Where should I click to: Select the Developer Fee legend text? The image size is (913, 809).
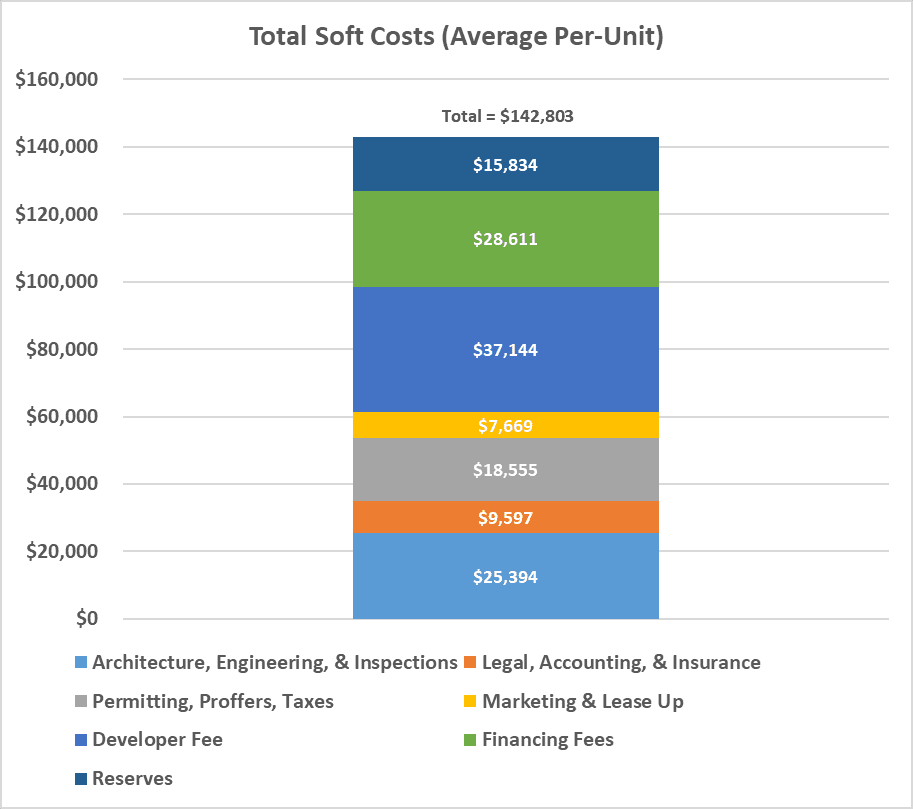pyautogui.click(x=157, y=740)
